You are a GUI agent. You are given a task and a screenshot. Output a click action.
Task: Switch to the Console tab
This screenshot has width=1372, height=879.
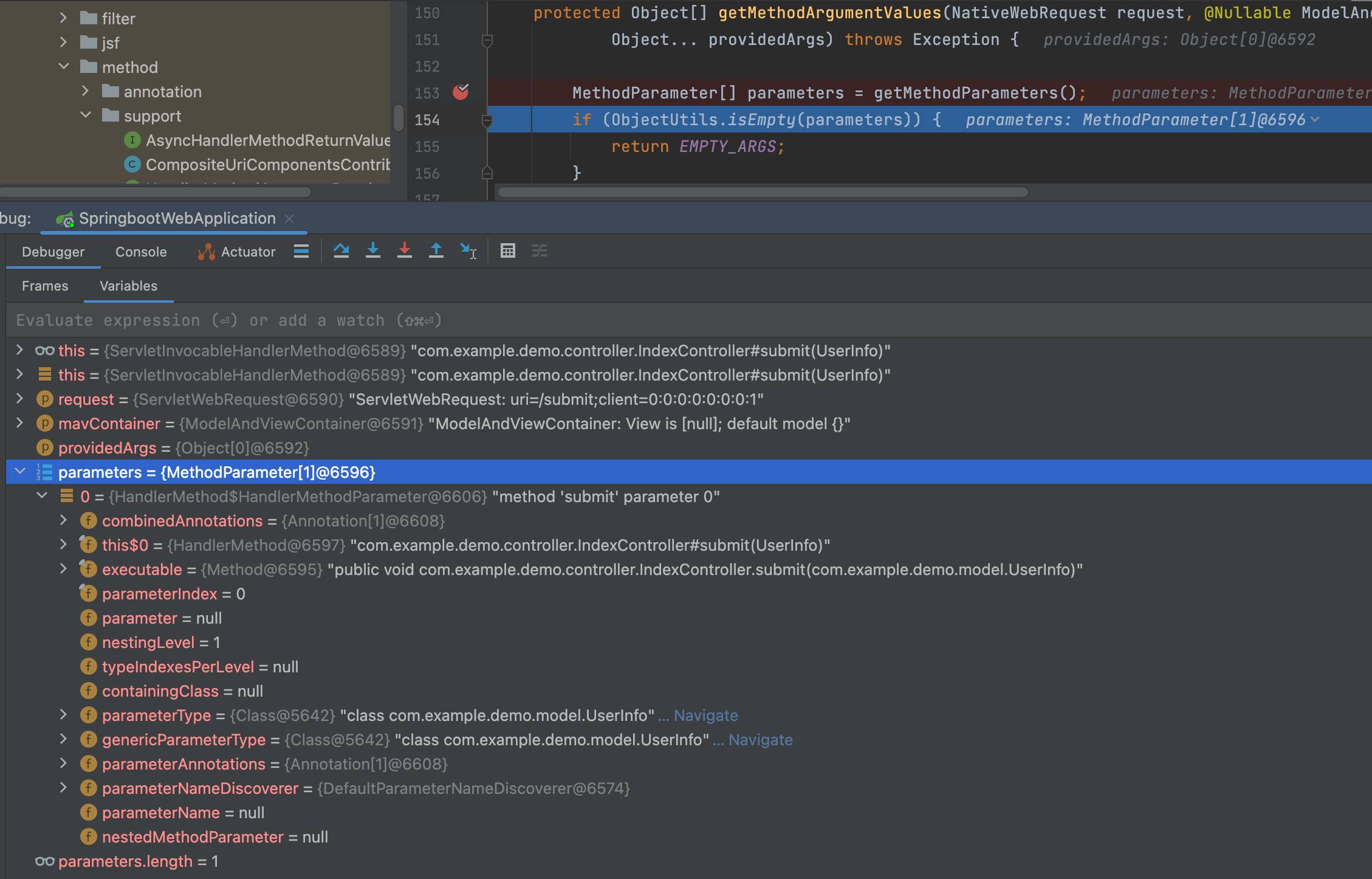[141, 252]
